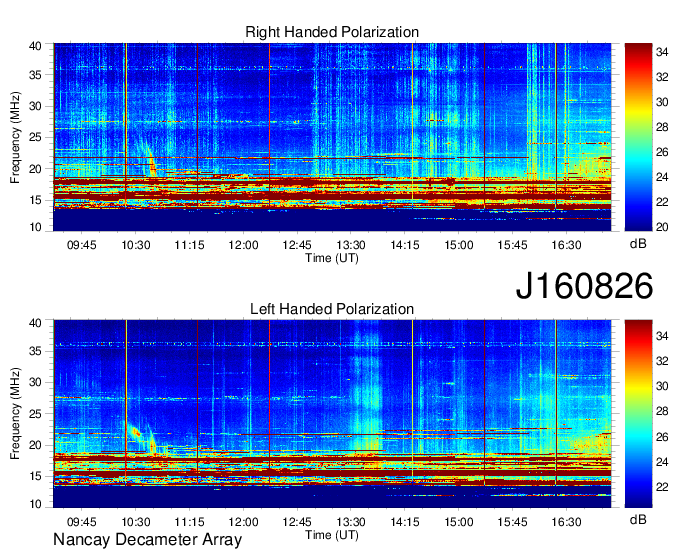Click "Frequency (MHz)" axis label of Left Handed plot
This screenshot has height=552, width=680.
tap(15, 414)
